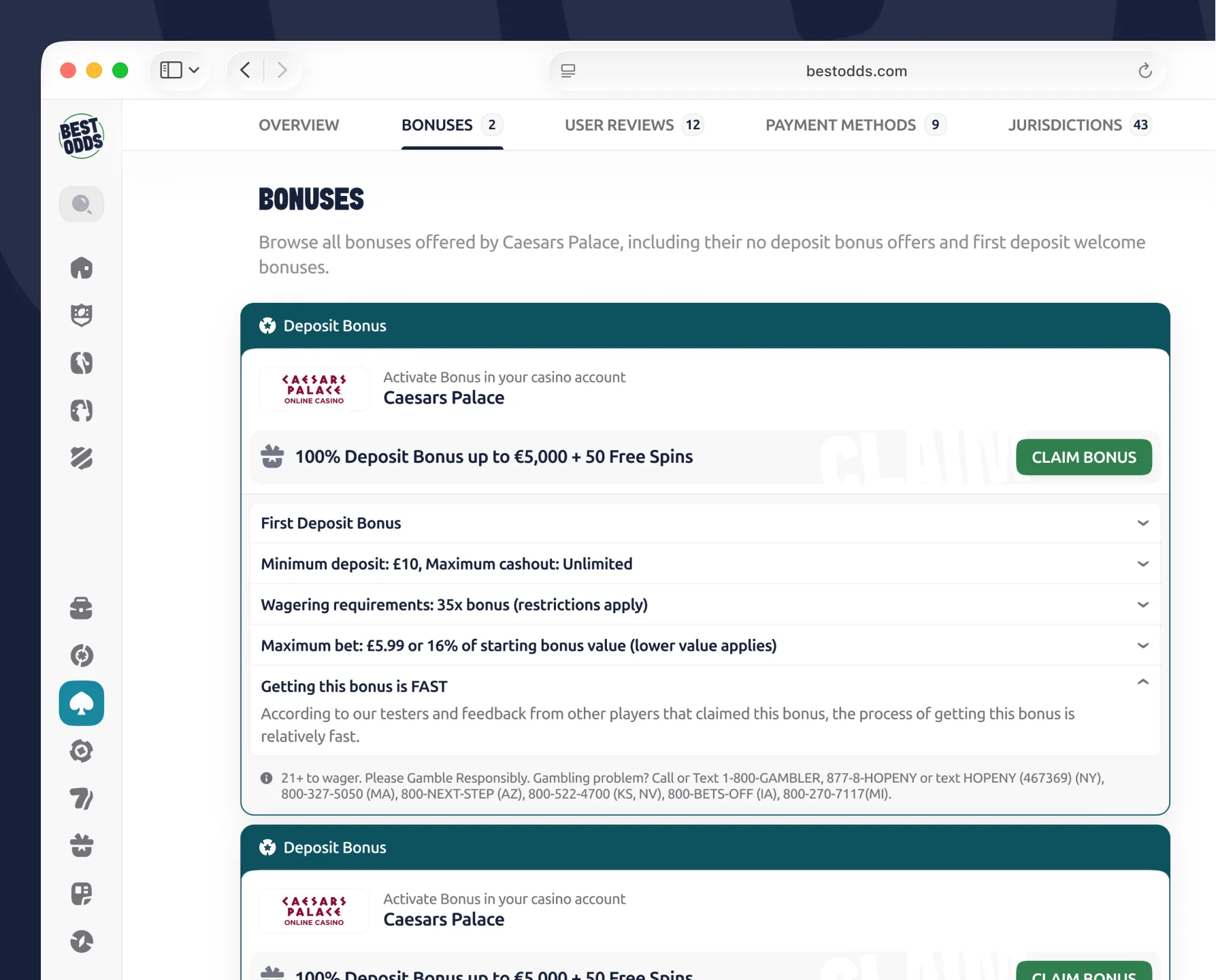This screenshot has width=1216, height=980.
Task: Expand the First Deposit Bonus row
Action: pos(705,523)
